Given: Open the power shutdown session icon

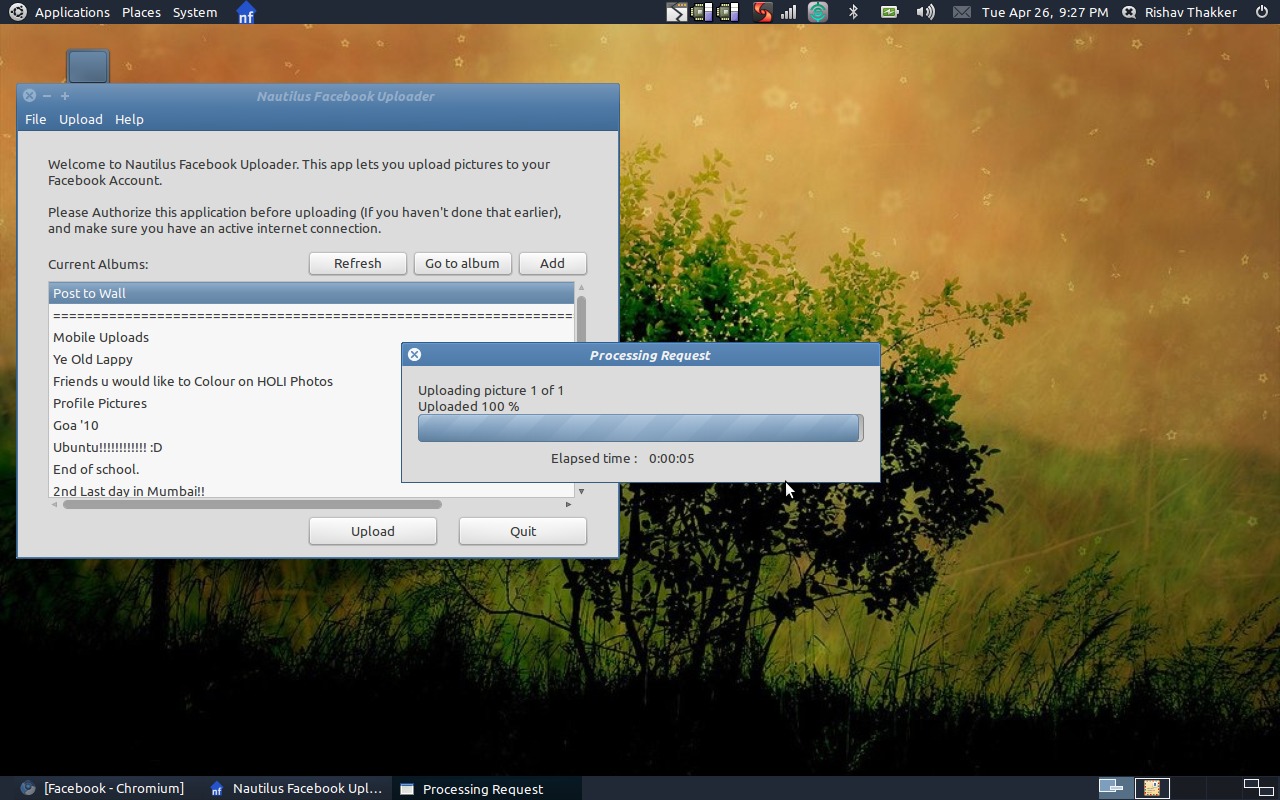Looking at the screenshot, I should point(1261,12).
